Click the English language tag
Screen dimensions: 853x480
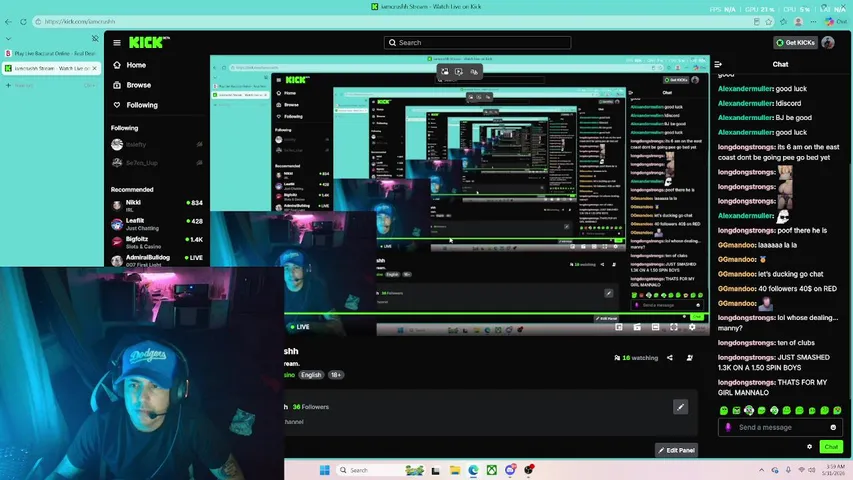click(311, 375)
